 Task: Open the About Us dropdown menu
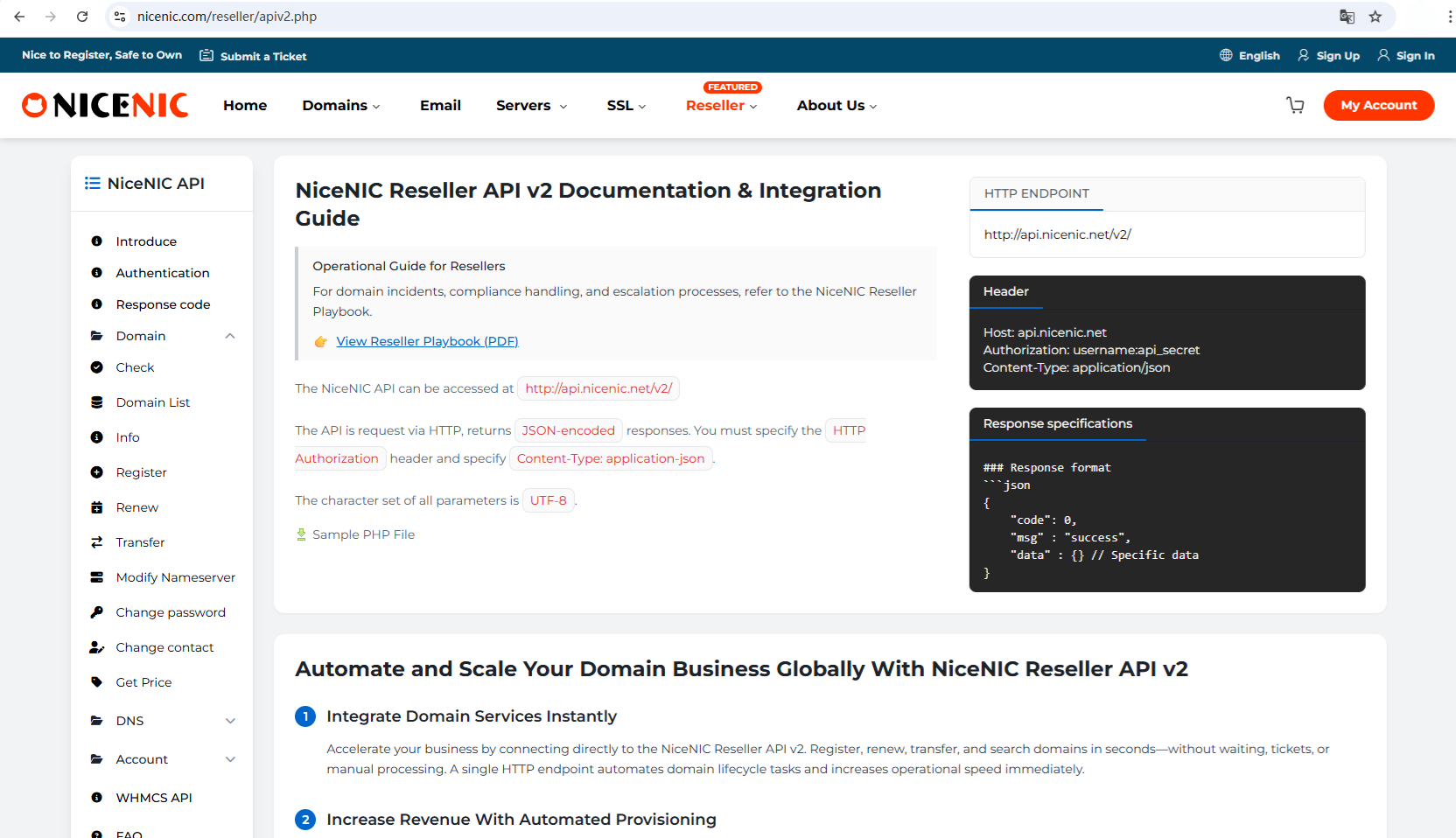836,105
